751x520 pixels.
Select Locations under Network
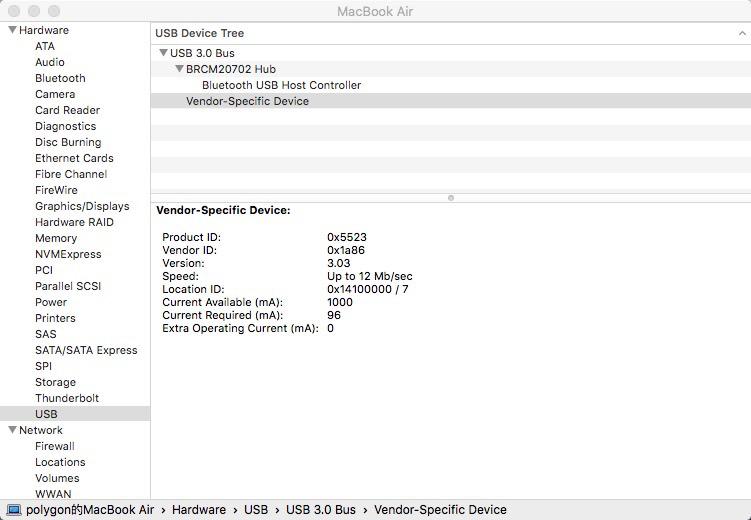pyautogui.click(x=60, y=462)
